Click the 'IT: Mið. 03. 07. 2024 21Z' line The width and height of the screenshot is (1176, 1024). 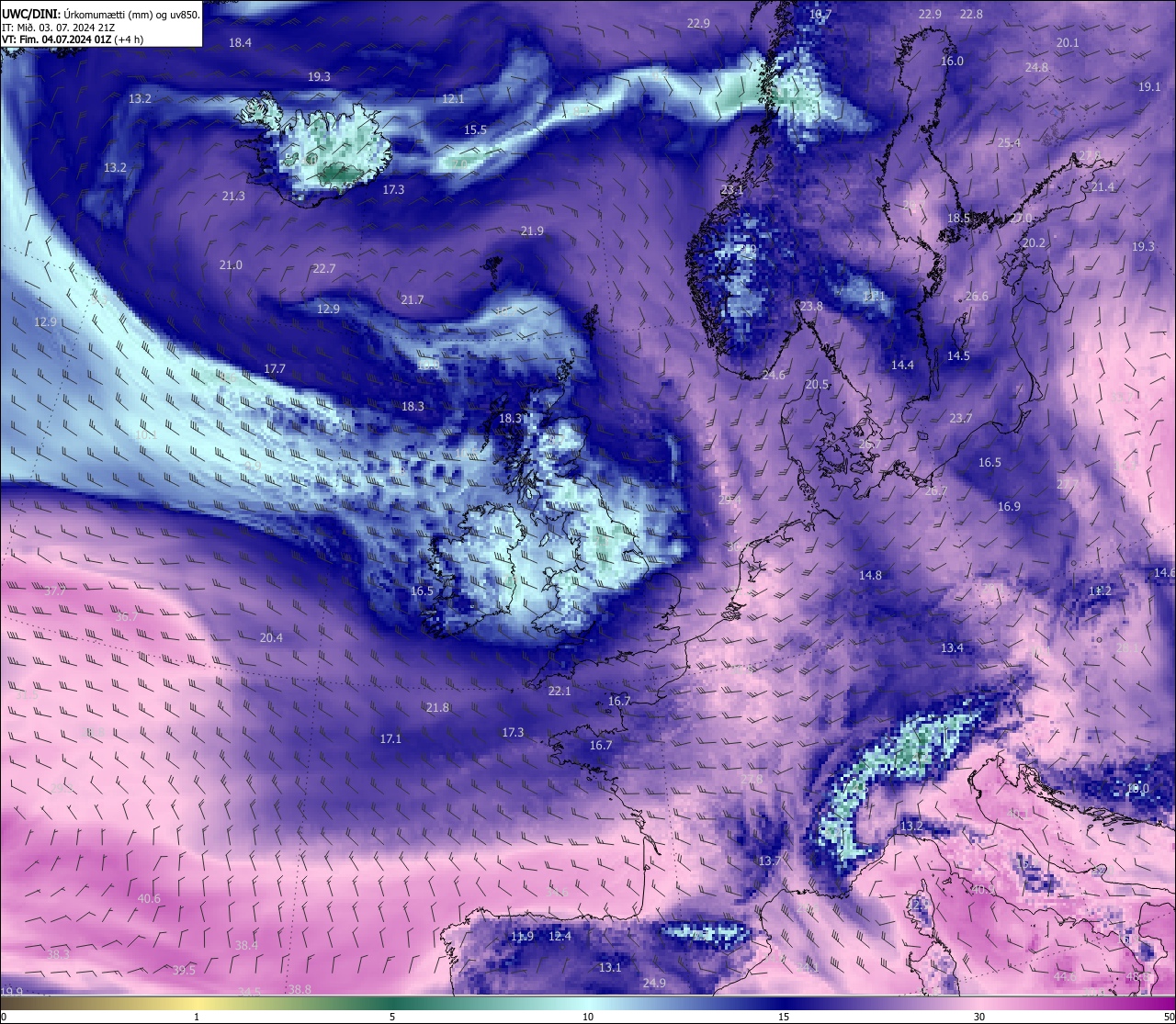tap(58, 28)
